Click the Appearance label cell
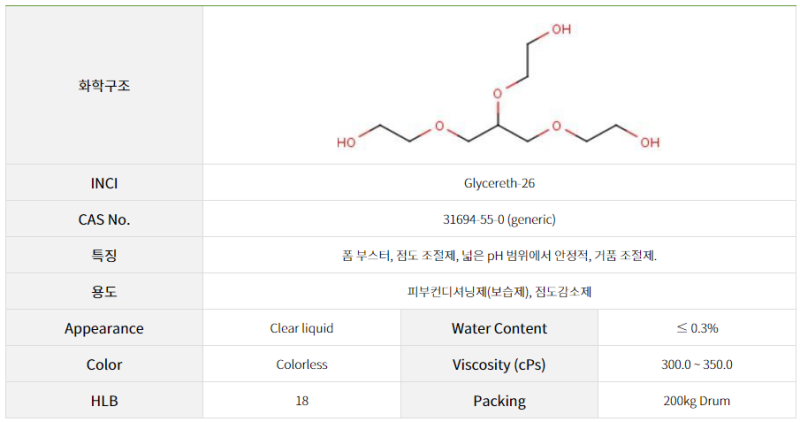 pos(104,328)
